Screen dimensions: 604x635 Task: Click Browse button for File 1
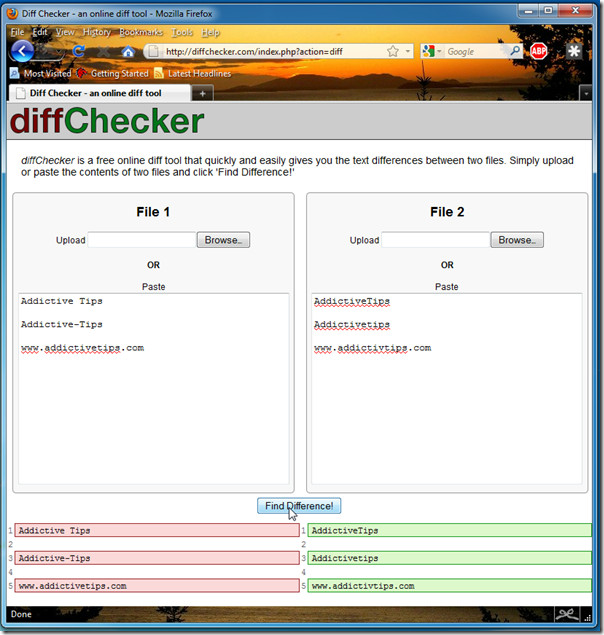pos(223,240)
